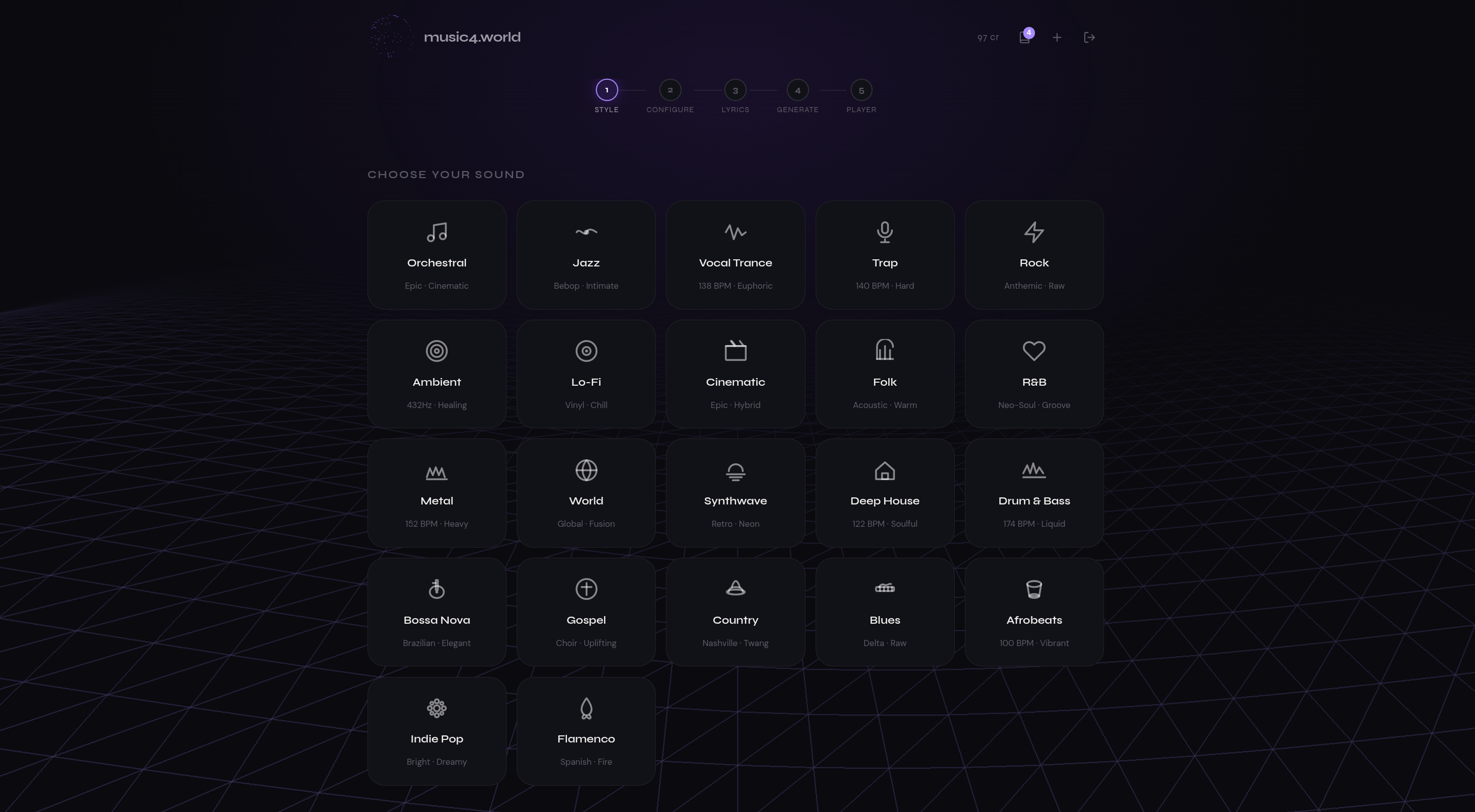The width and height of the screenshot is (1475, 812).
Task: Go to step 5 Player
Action: 861,90
